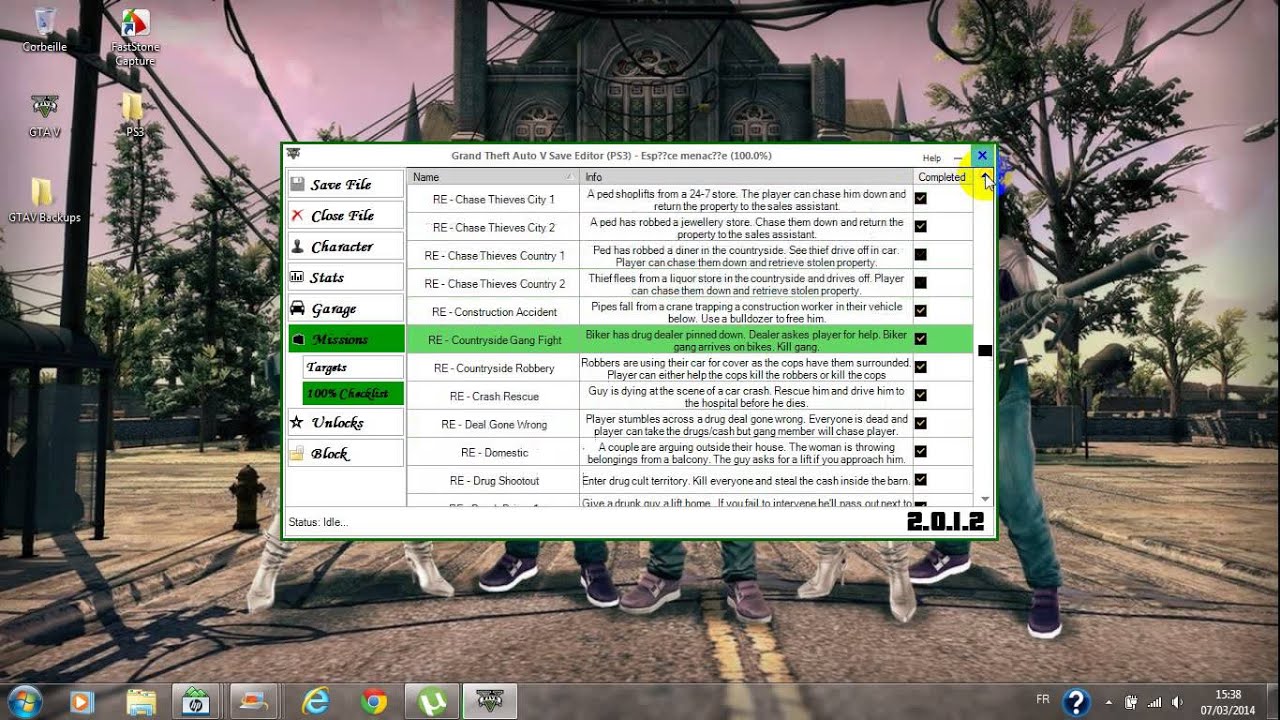Toggle Completed for RE - Domestic
The height and width of the screenshot is (720, 1280).
coord(920,451)
